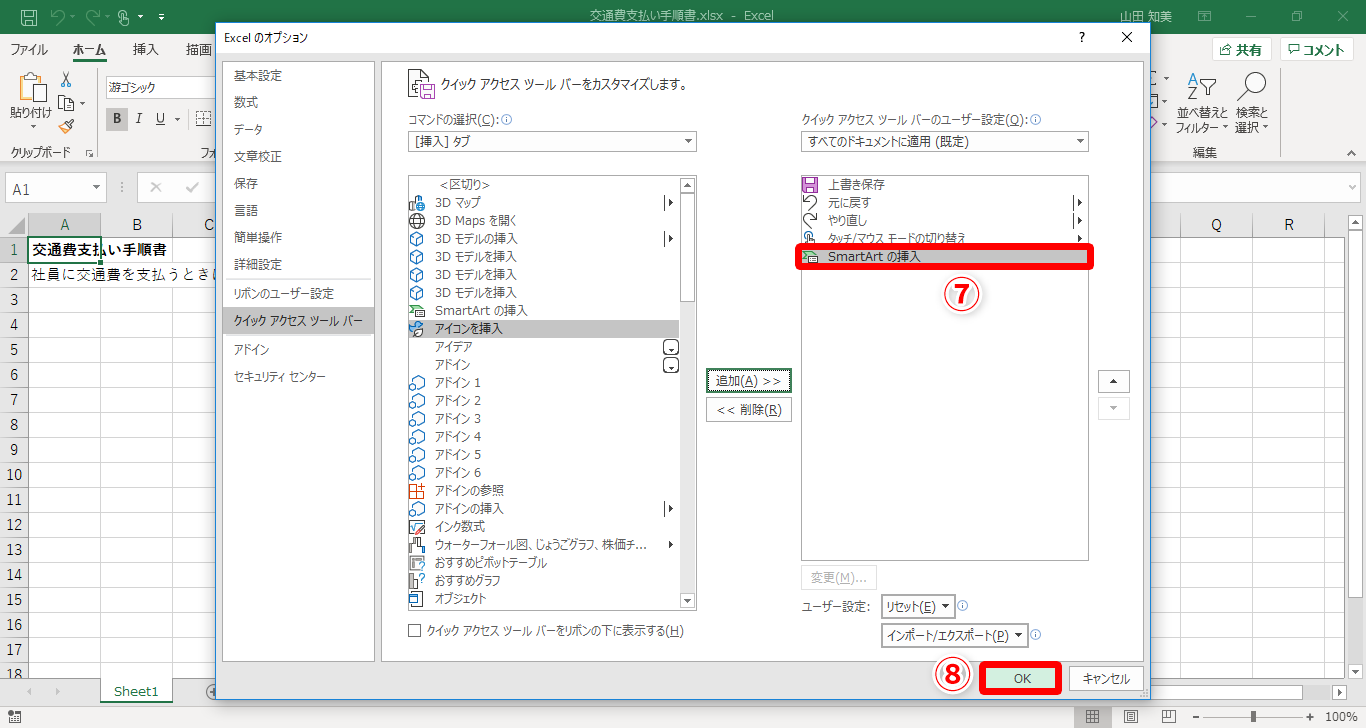Collapse the ribbon with the chevron
The width and height of the screenshot is (1366, 728).
point(1349,152)
